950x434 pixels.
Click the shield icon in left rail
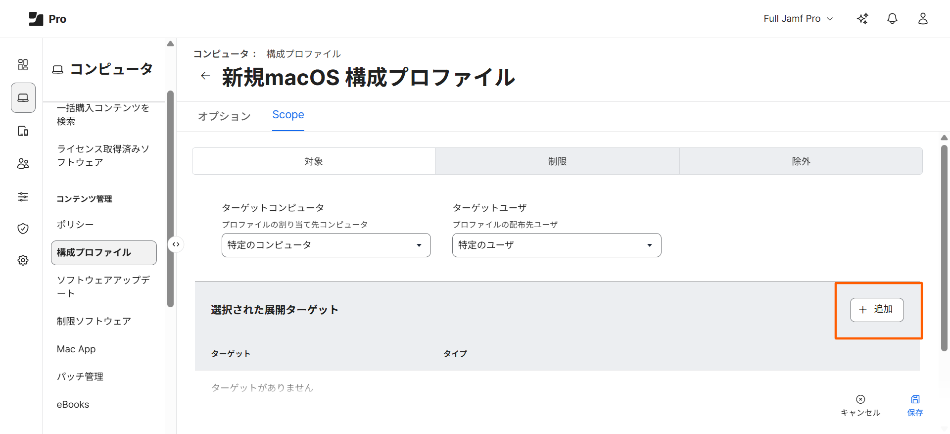(23, 228)
